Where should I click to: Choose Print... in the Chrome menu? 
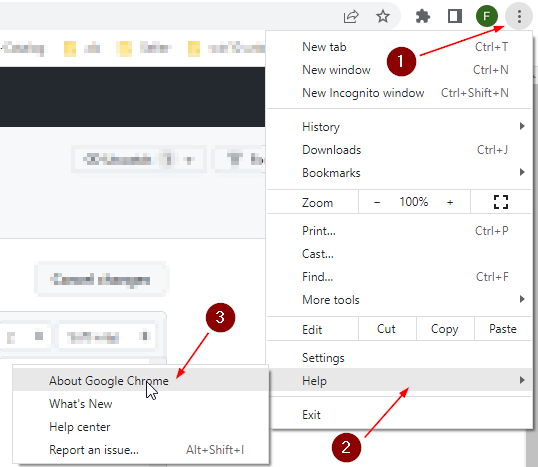tap(399, 231)
